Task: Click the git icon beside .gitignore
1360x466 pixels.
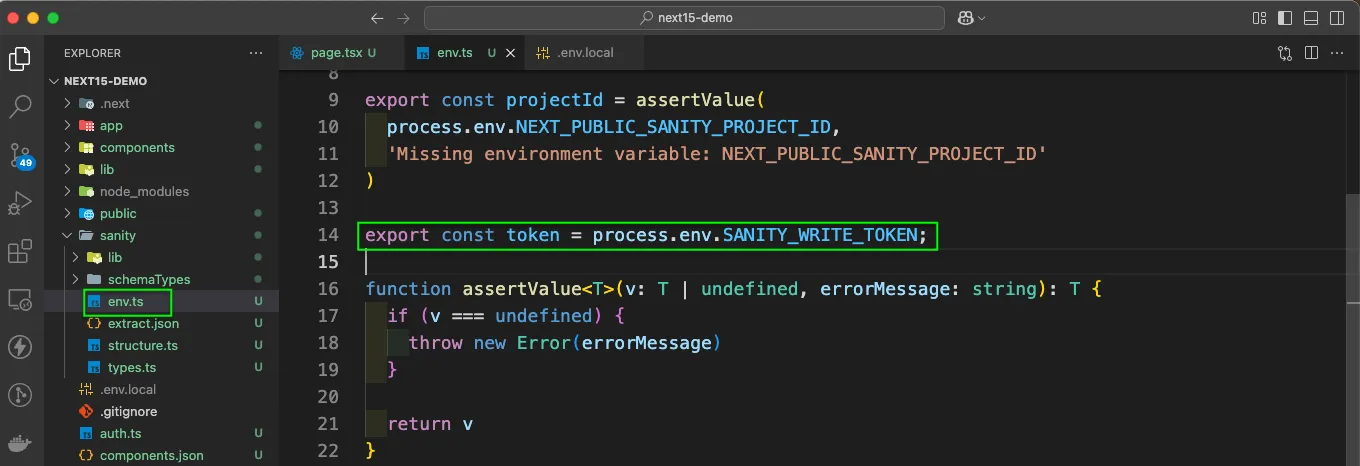Action: pyautogui.click(x=86, y=411)
